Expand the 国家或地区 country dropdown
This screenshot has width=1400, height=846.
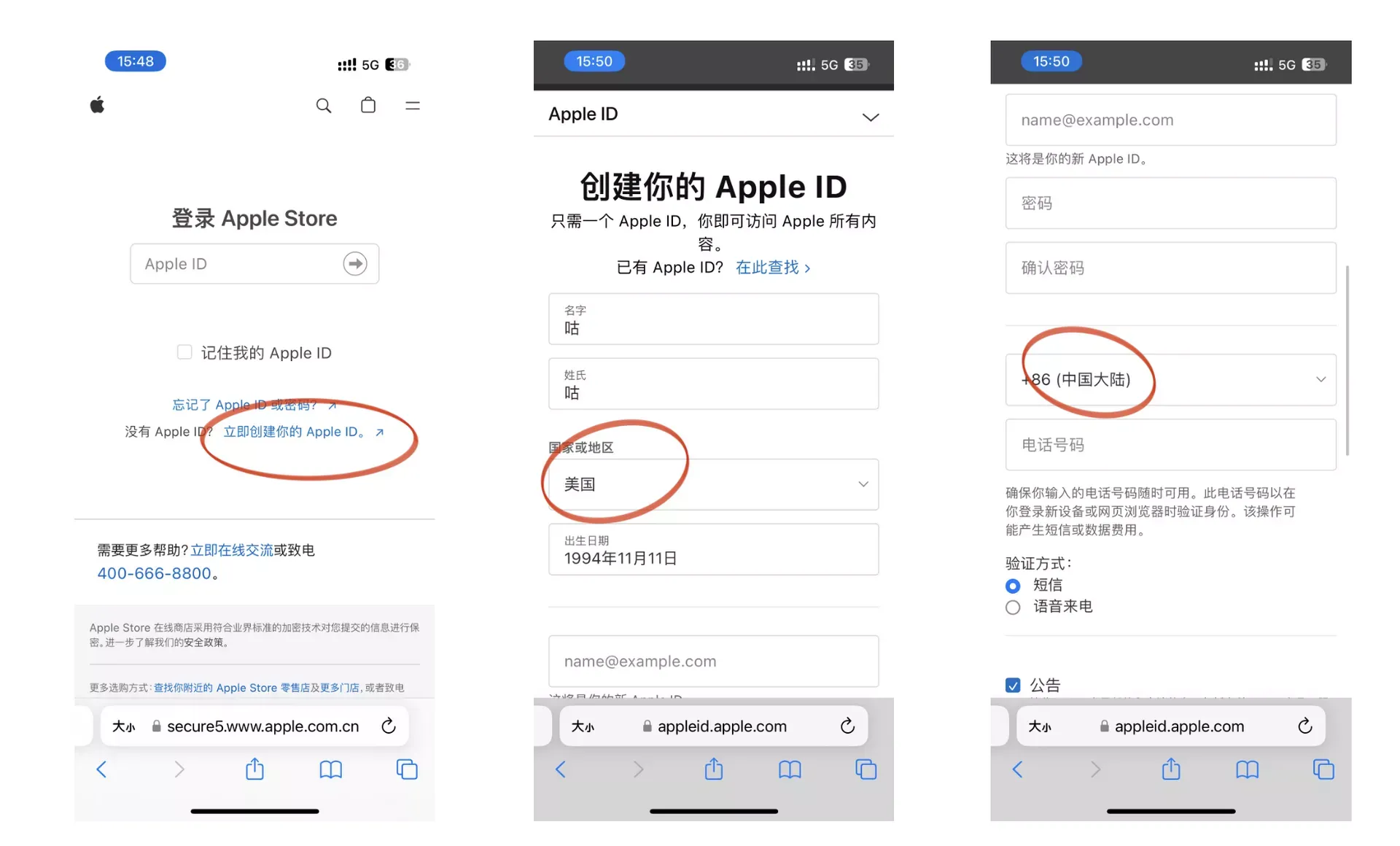tap(713, 484)
